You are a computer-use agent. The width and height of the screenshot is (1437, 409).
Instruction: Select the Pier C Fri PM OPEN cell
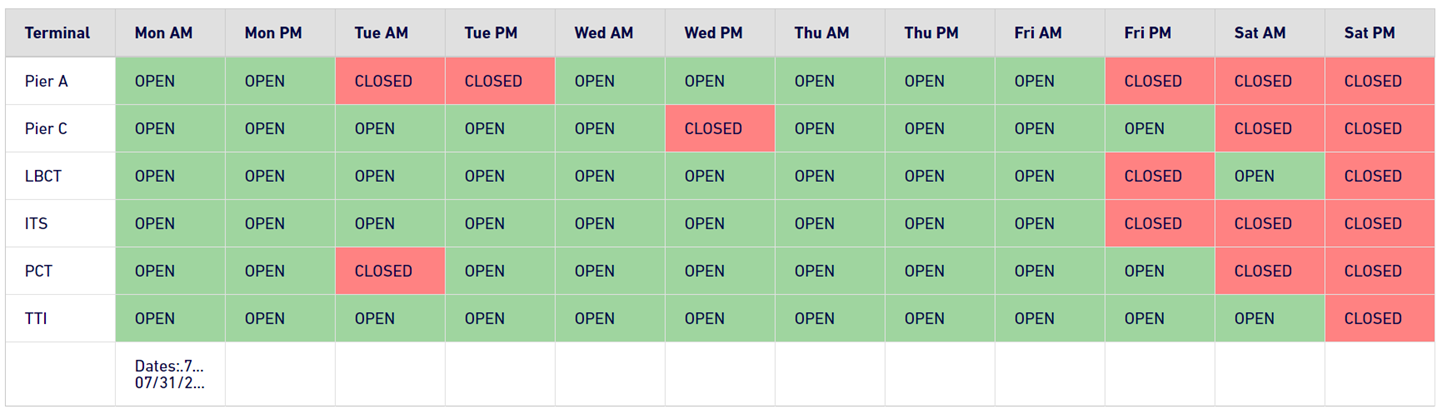click(x=1160, y=129)
